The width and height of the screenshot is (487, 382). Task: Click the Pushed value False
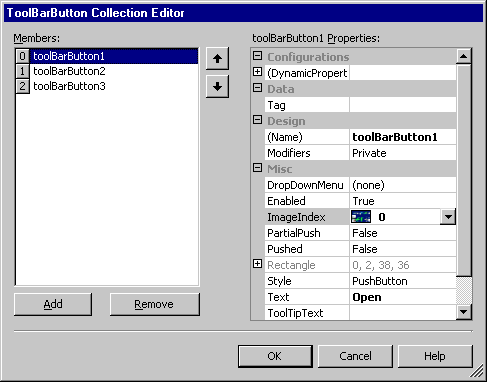[x=403, y=249]
